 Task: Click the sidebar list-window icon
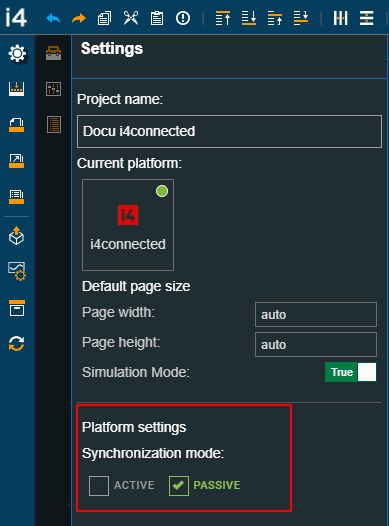(x=16, y=197)
